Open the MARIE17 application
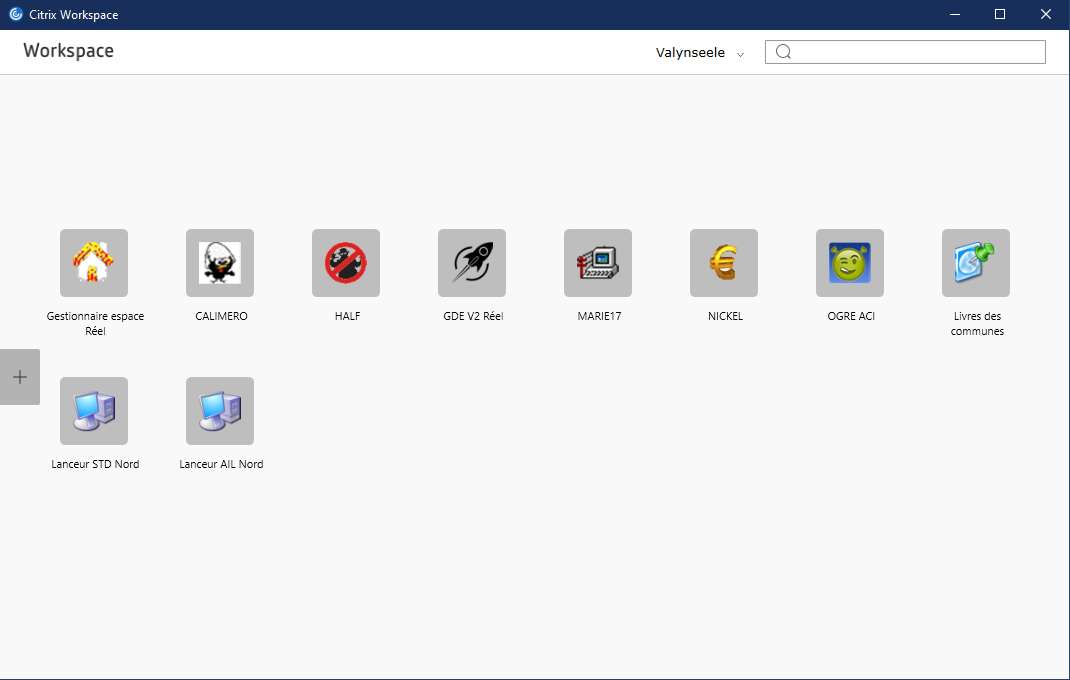 pos(598,263)
